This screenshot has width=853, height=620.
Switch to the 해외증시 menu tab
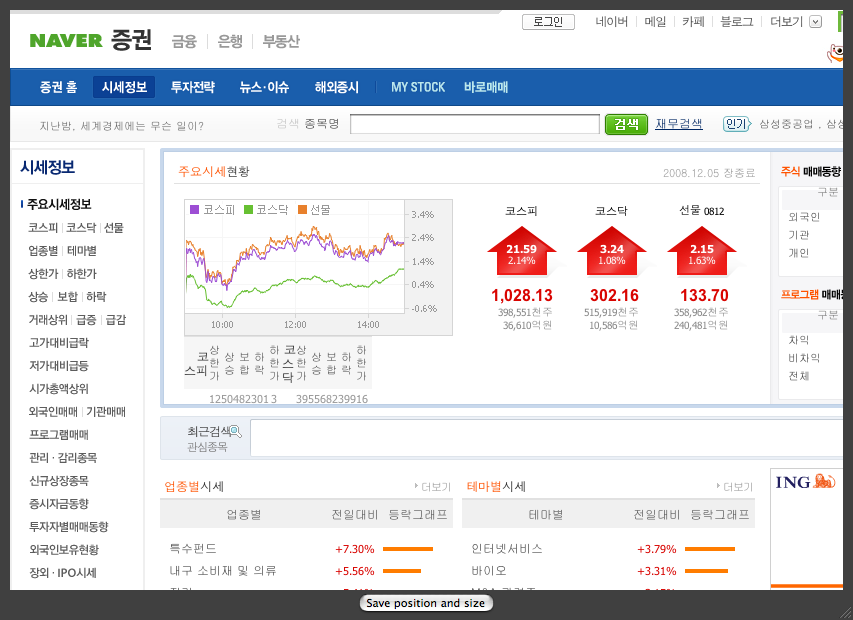coord(337,87)
